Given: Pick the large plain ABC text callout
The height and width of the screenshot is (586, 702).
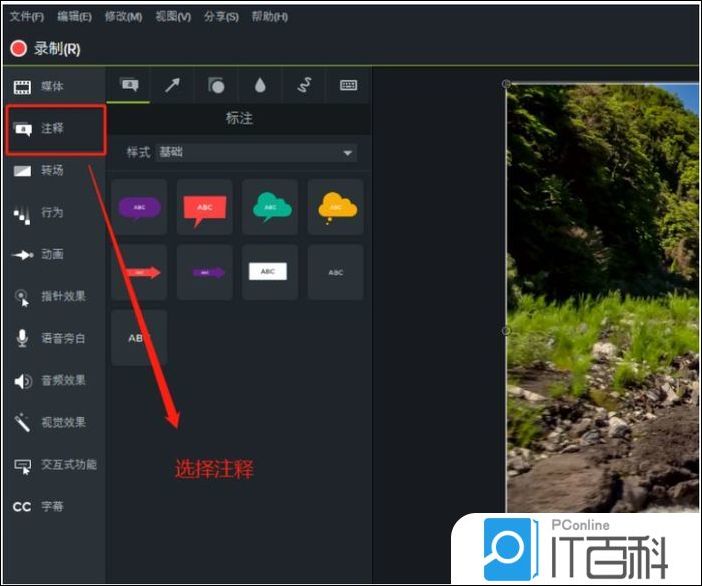Looking at the screenshot, I should tap(139, 338).
